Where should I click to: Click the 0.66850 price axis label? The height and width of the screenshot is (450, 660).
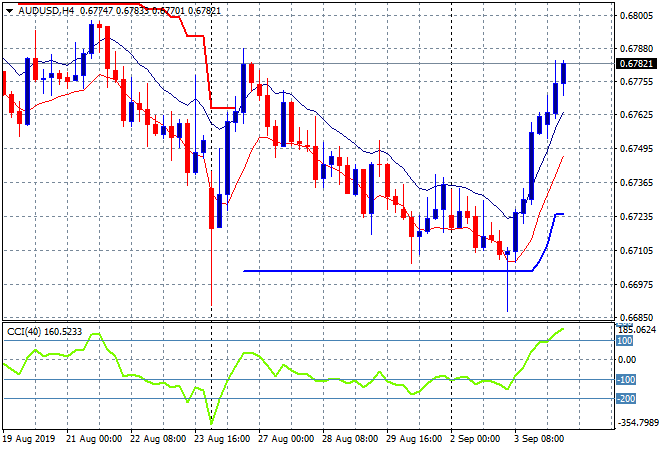pyautogui.click(x=635, y=318)
